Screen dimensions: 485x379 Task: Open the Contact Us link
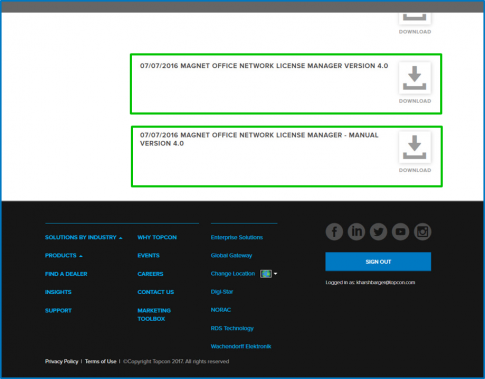(156, 292)
